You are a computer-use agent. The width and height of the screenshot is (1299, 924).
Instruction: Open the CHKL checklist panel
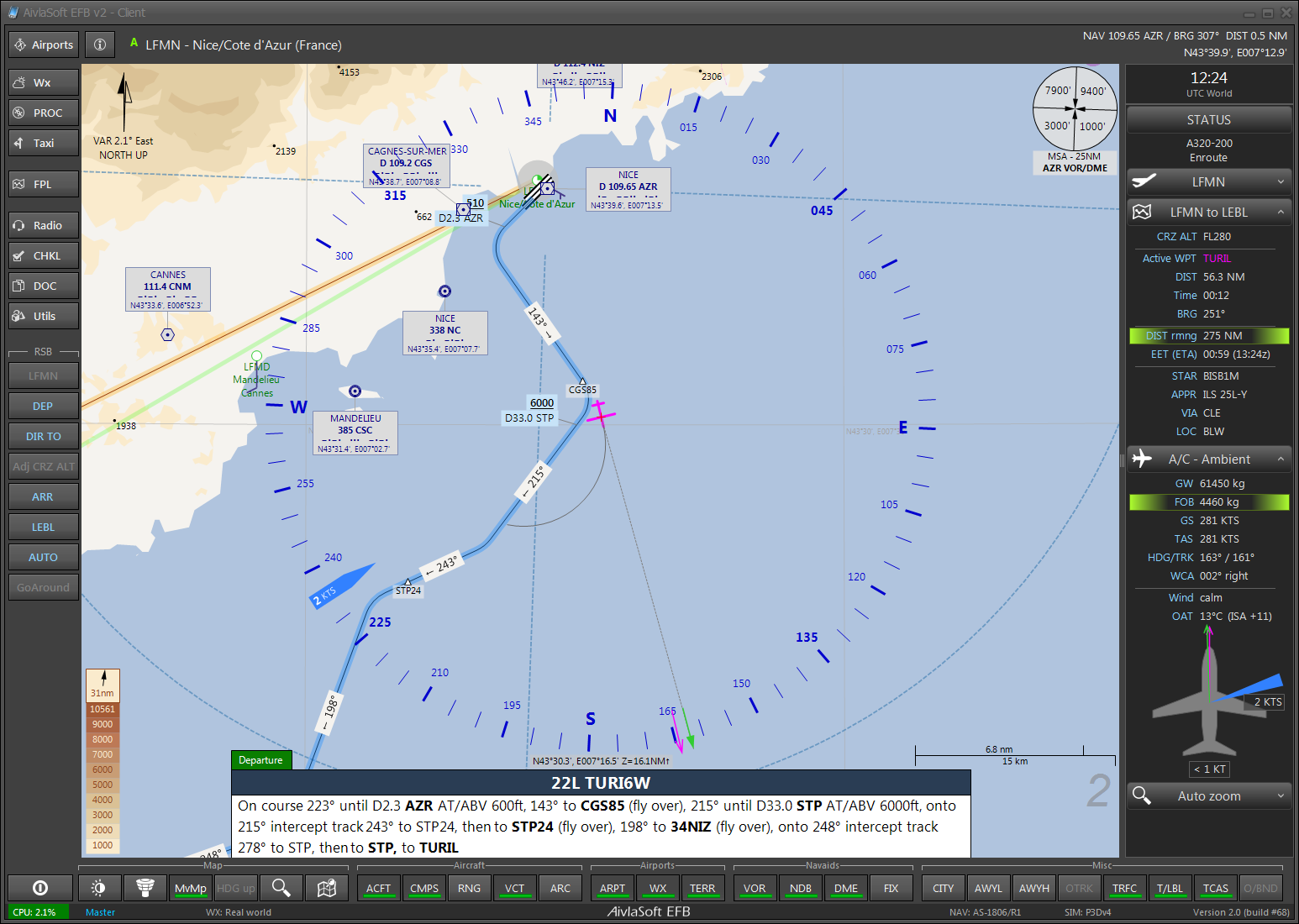pyautogui.click(x=44, y=255)
